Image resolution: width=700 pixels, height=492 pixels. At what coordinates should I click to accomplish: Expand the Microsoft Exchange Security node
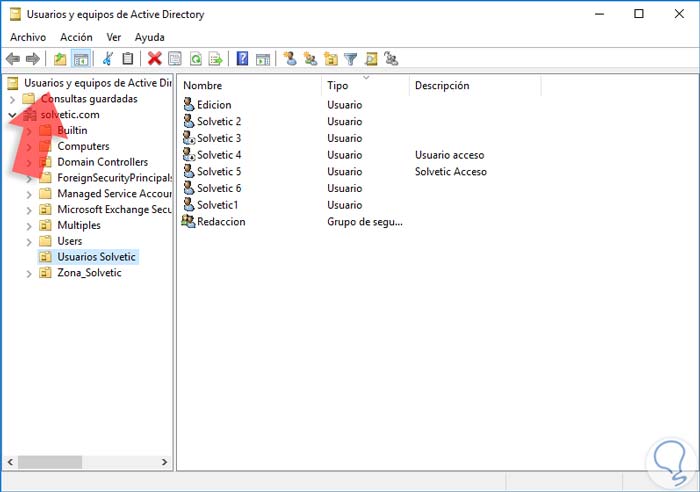[x=29, y=210]
